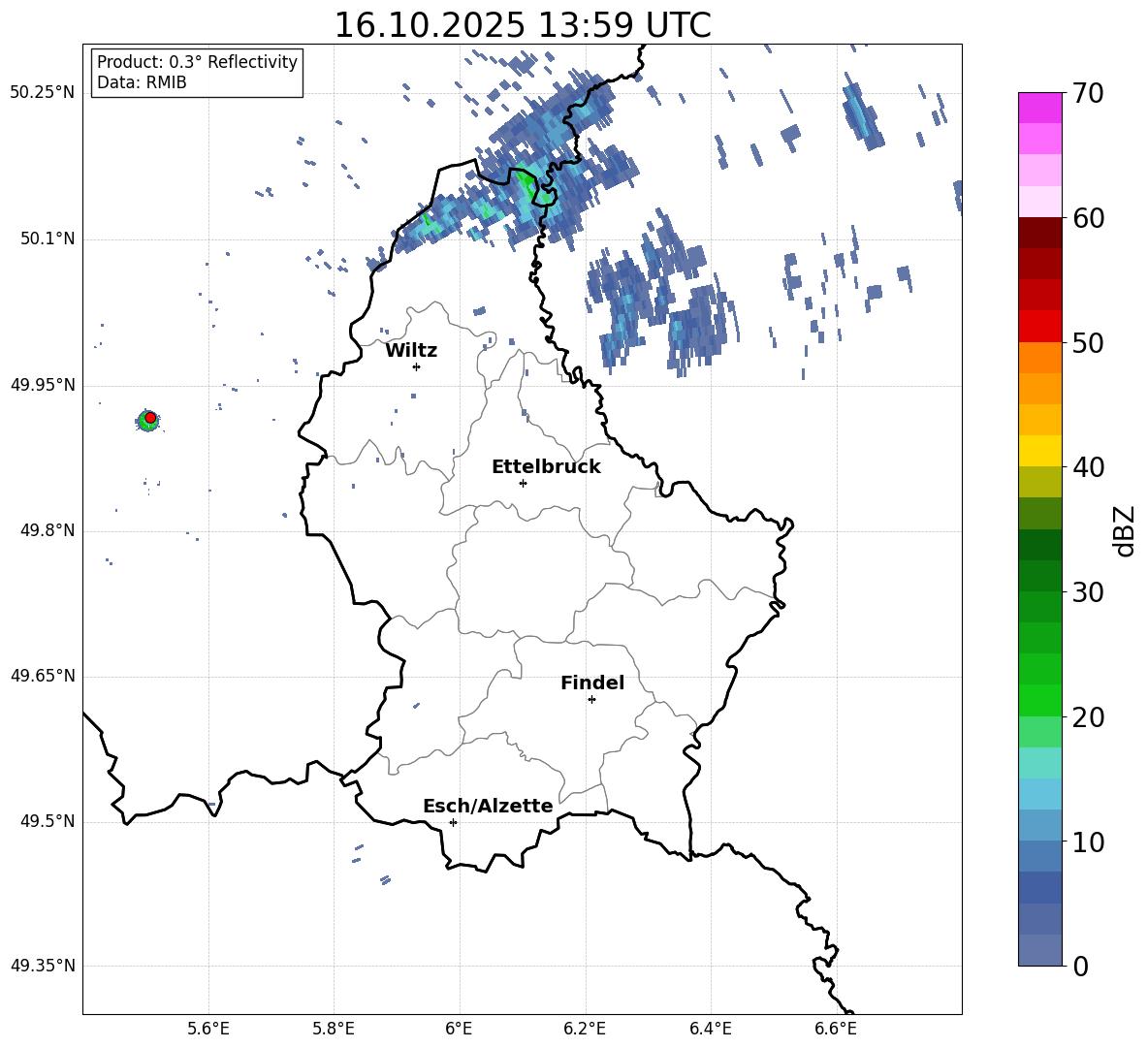This screenshot has width=1148, height=1048.
Task: Click the title "16.10.2025 13:59 UTC"
Action: coord(523,25)
